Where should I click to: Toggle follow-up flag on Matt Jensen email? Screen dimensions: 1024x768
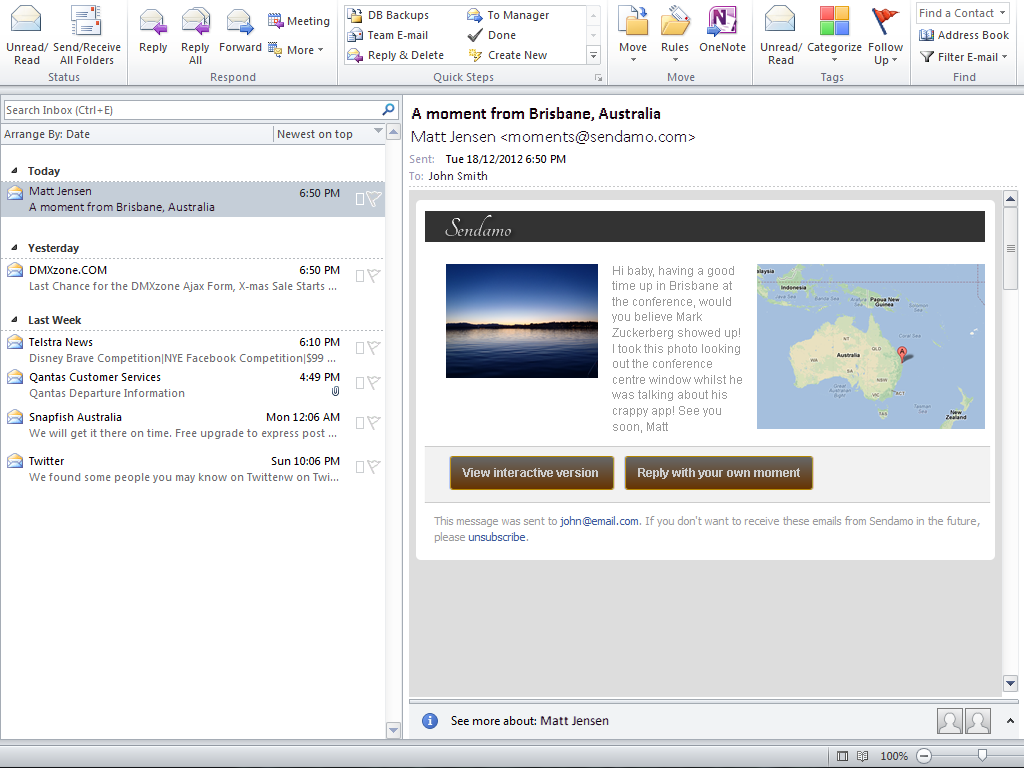tap(373, 199)
